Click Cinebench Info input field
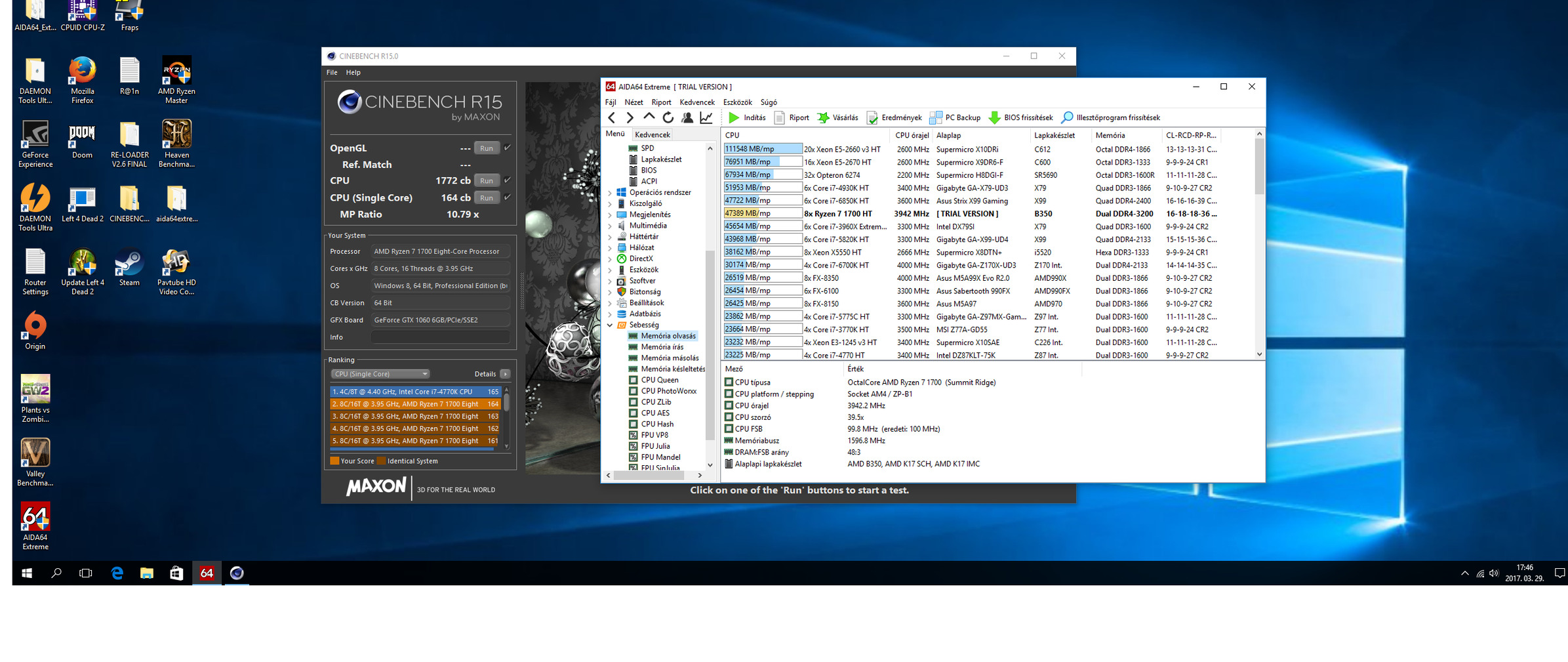This screenshot has width=1568, height=662. click(440, 337)
